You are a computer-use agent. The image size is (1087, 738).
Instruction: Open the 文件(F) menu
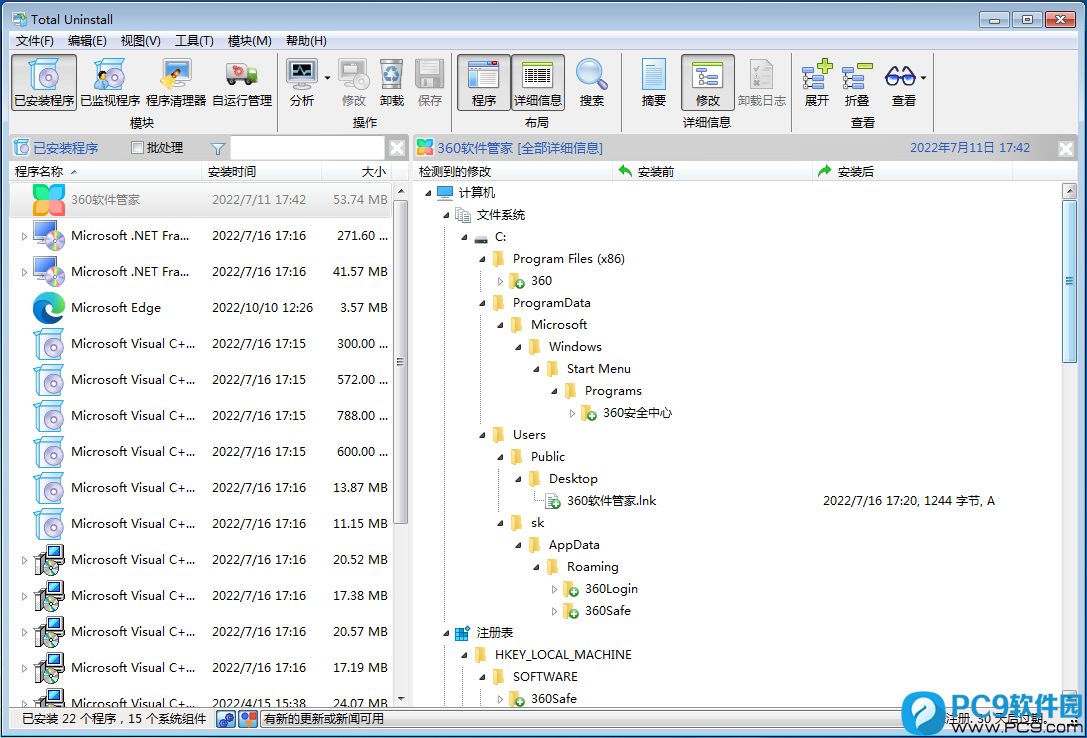tap(35, 41)
